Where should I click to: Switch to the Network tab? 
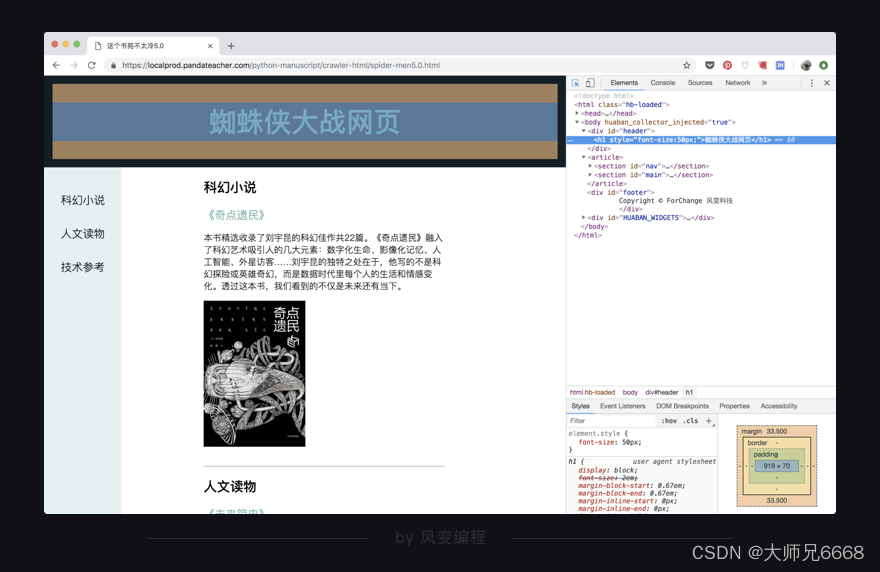click(x=737, y=83)
